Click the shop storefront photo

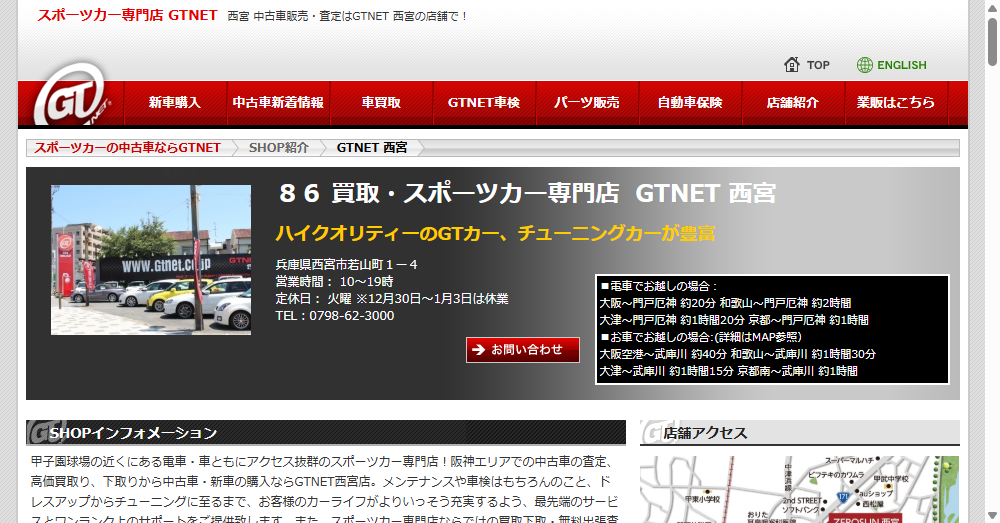pos(151,260)
